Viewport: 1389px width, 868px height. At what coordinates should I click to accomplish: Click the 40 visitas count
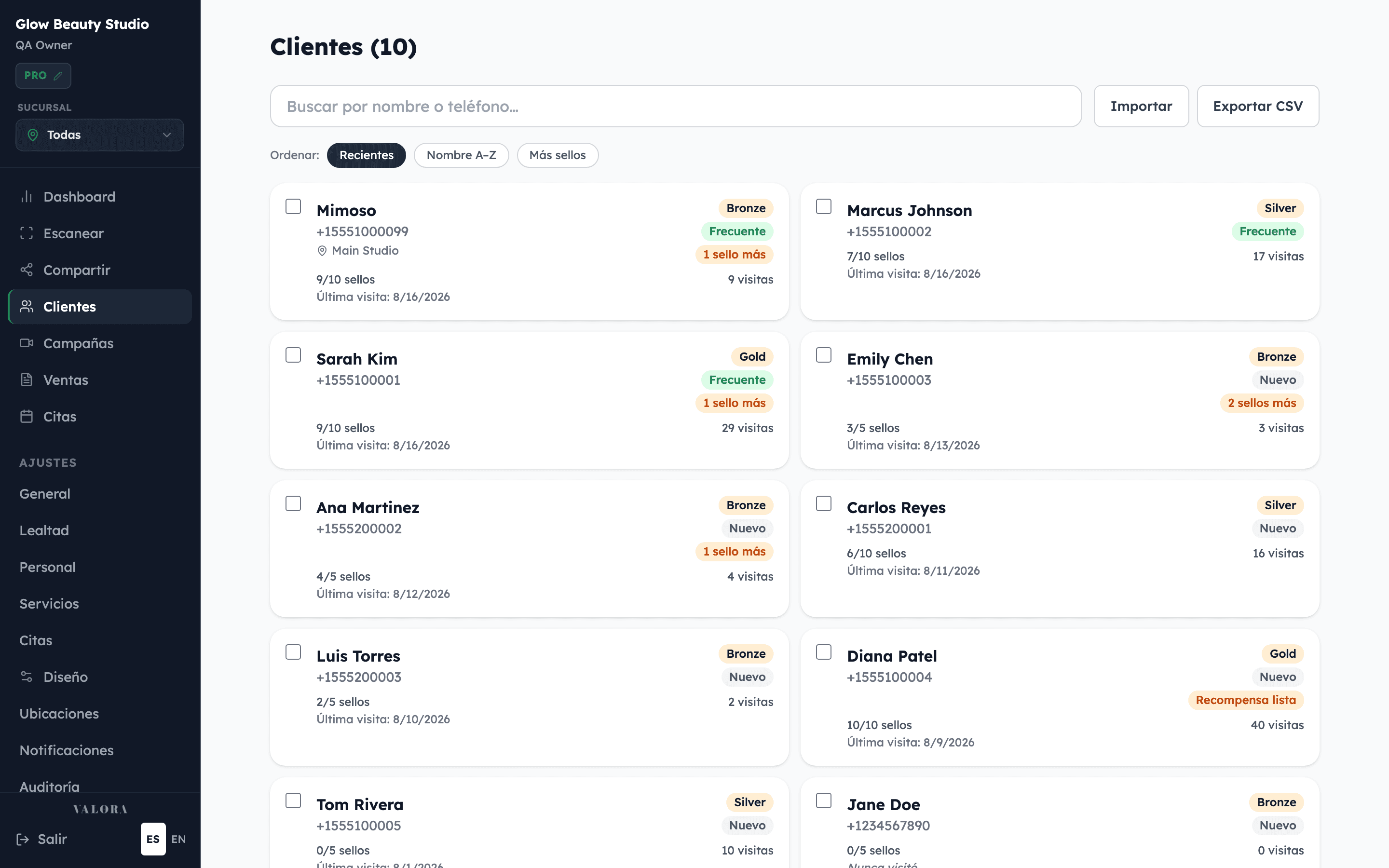(x=1277, y=726)
